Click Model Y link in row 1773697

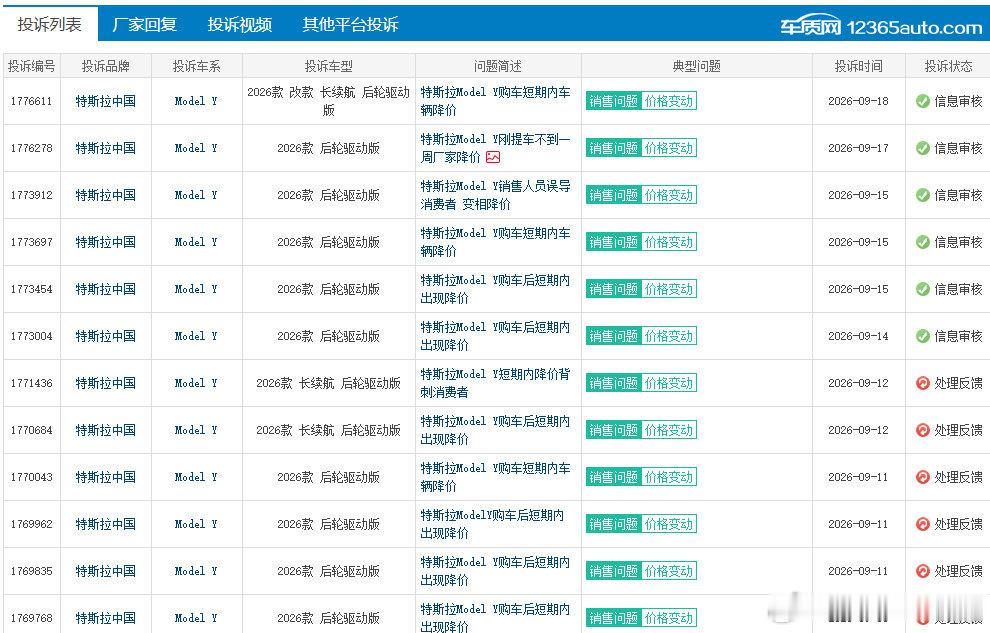coord(196,242)
